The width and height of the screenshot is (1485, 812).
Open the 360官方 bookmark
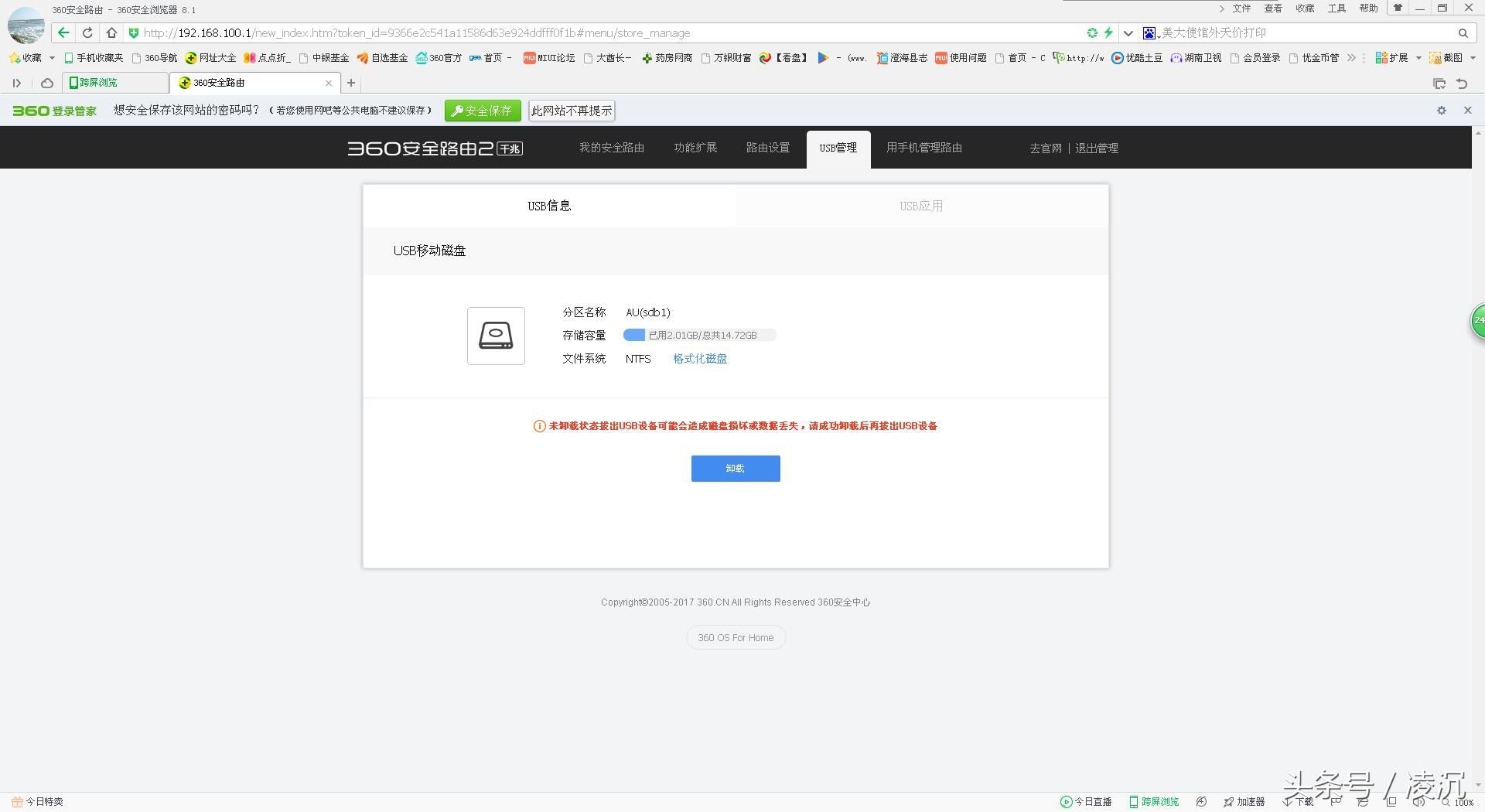(439, 57)
